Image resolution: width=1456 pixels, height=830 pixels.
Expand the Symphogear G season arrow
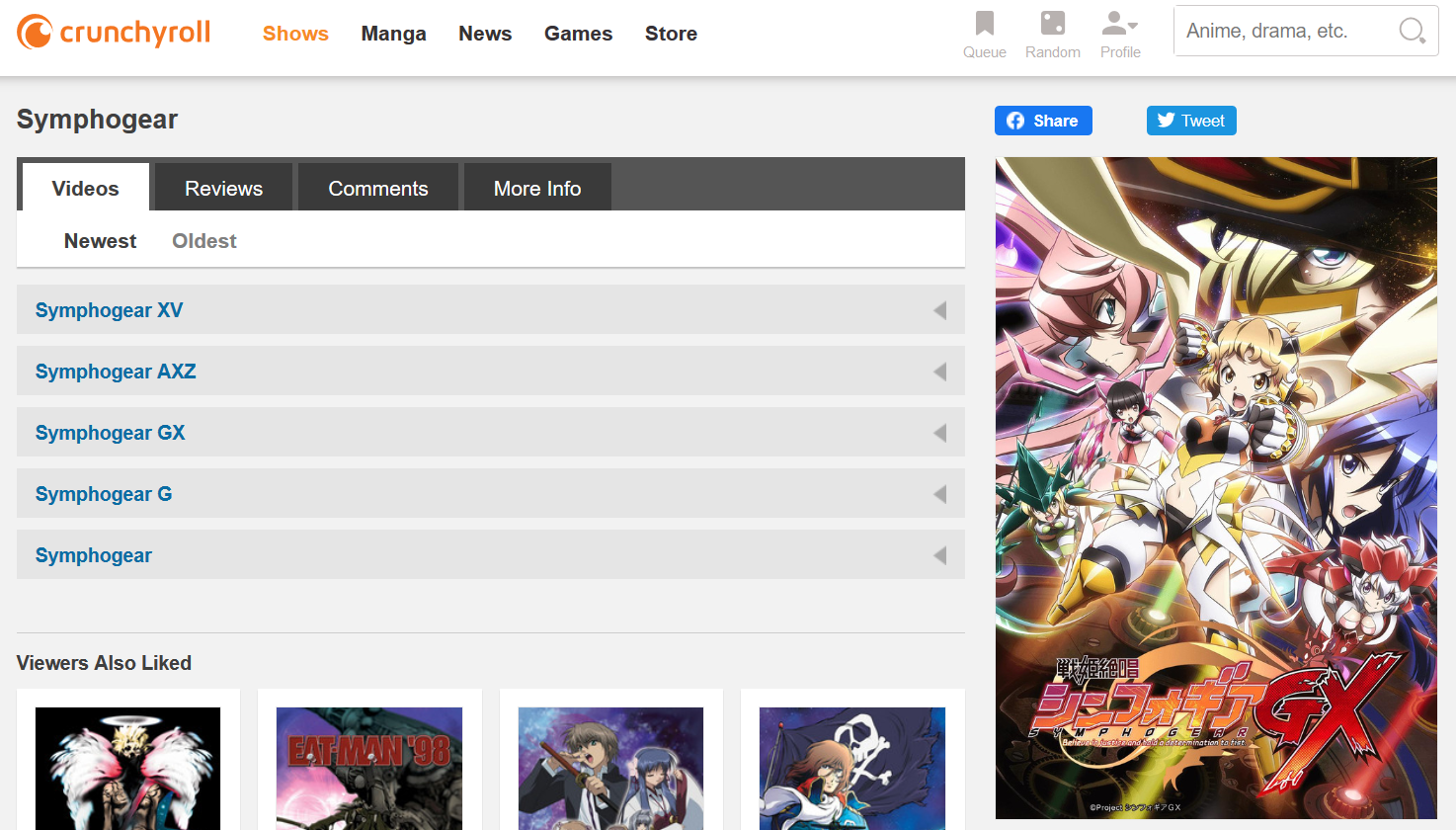point(940,494)
